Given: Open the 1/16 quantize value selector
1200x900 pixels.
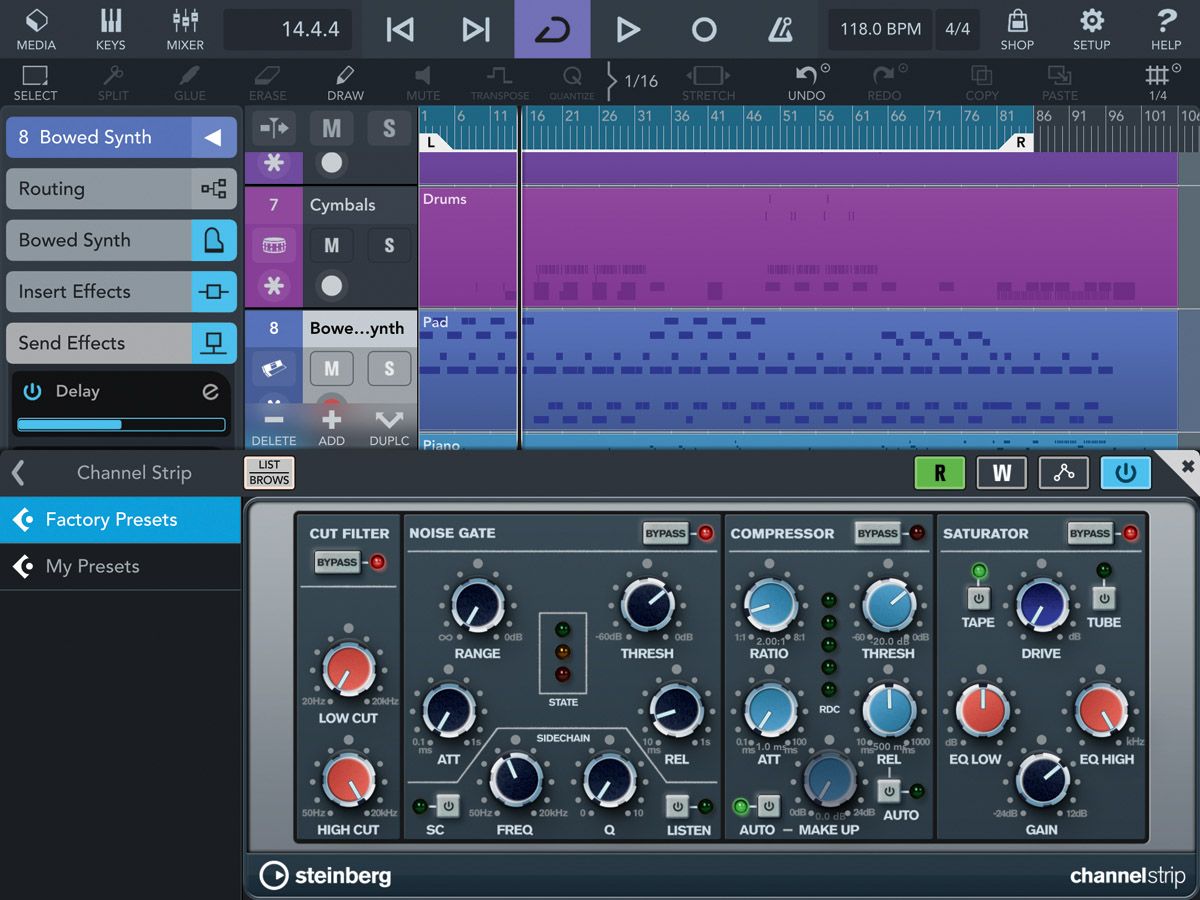Looking at the screenshot, I should 637,81.
